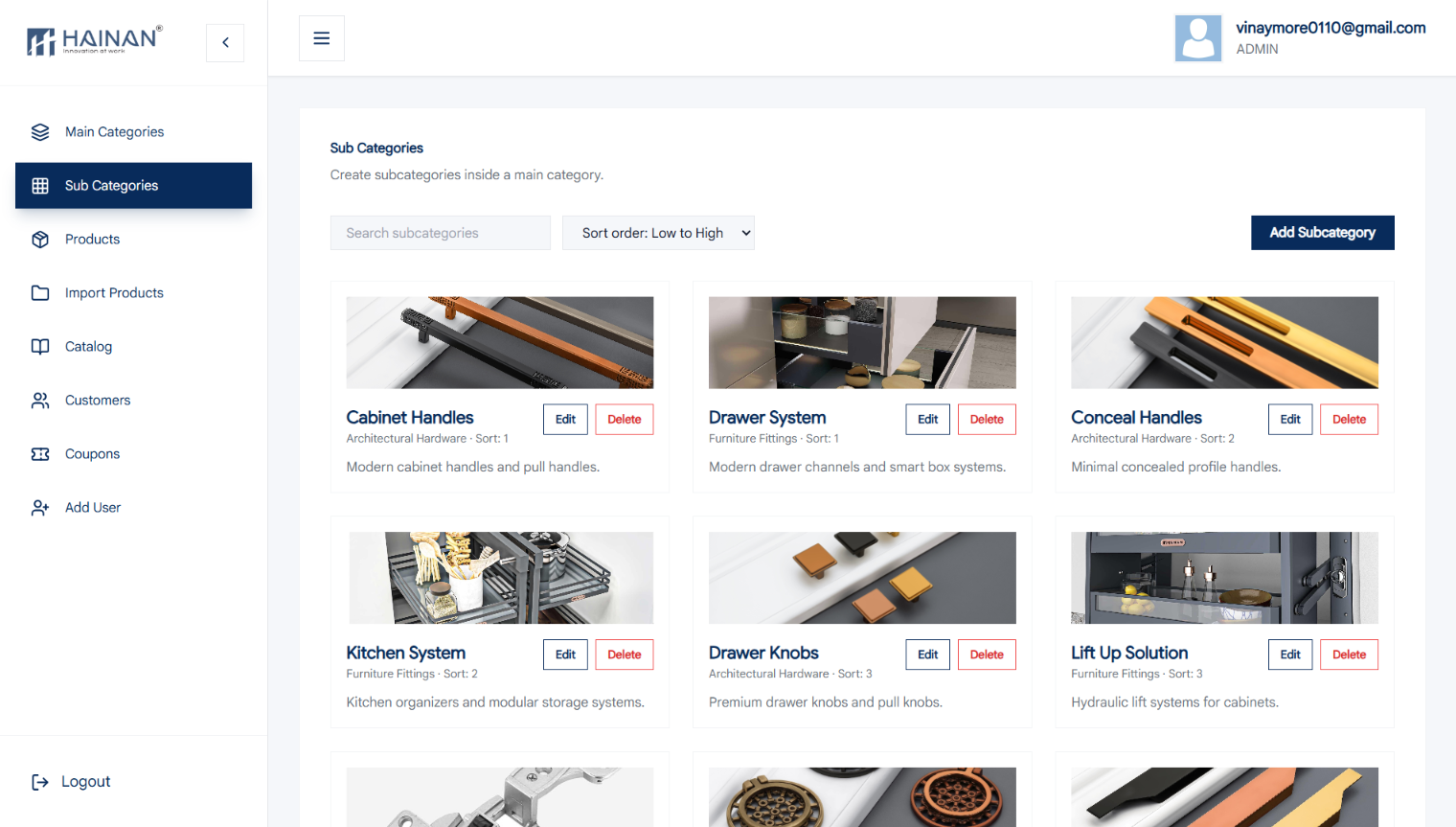
Task: Delete the Drawer System subcategory
Action: (x=987, y=420)
